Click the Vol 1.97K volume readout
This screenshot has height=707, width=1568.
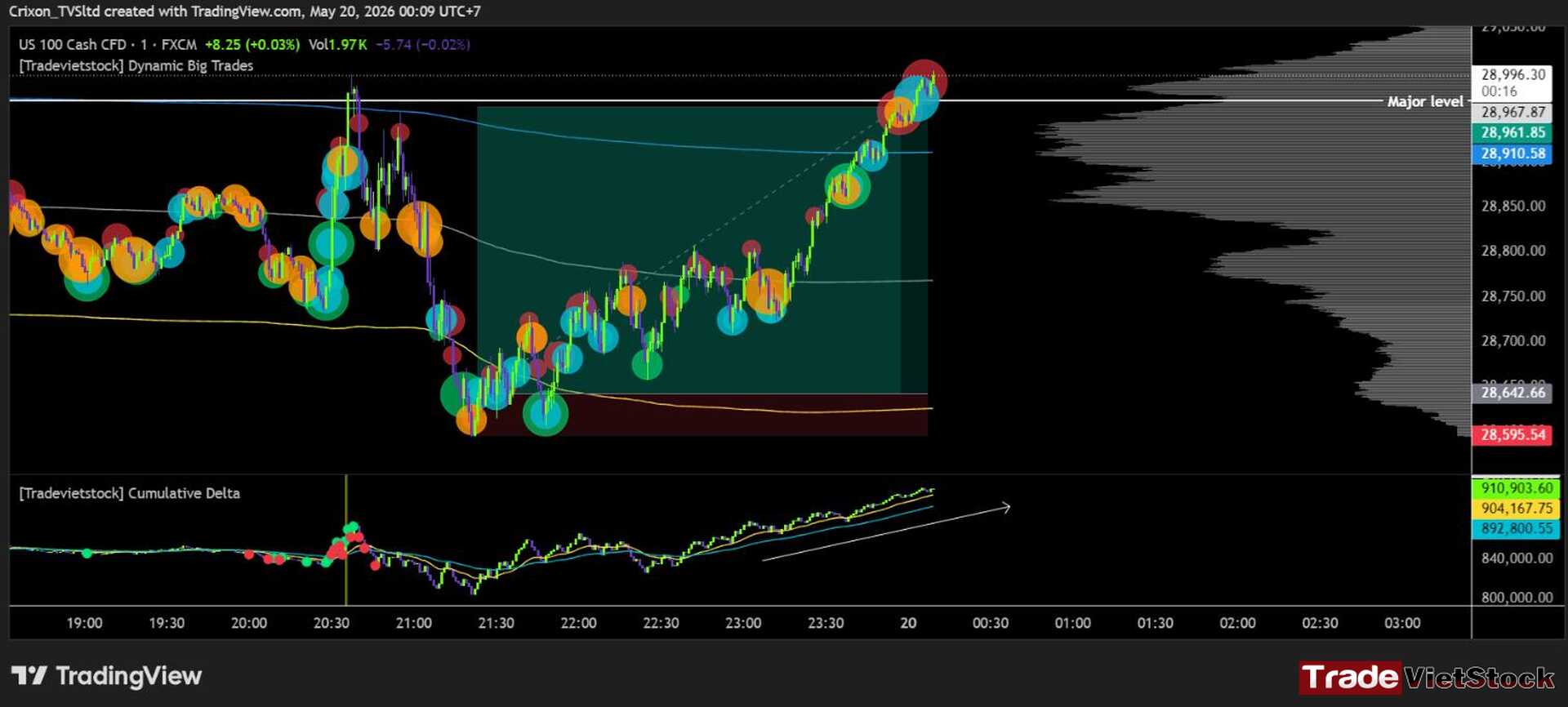pyautogui.click(x=337, y=45)
